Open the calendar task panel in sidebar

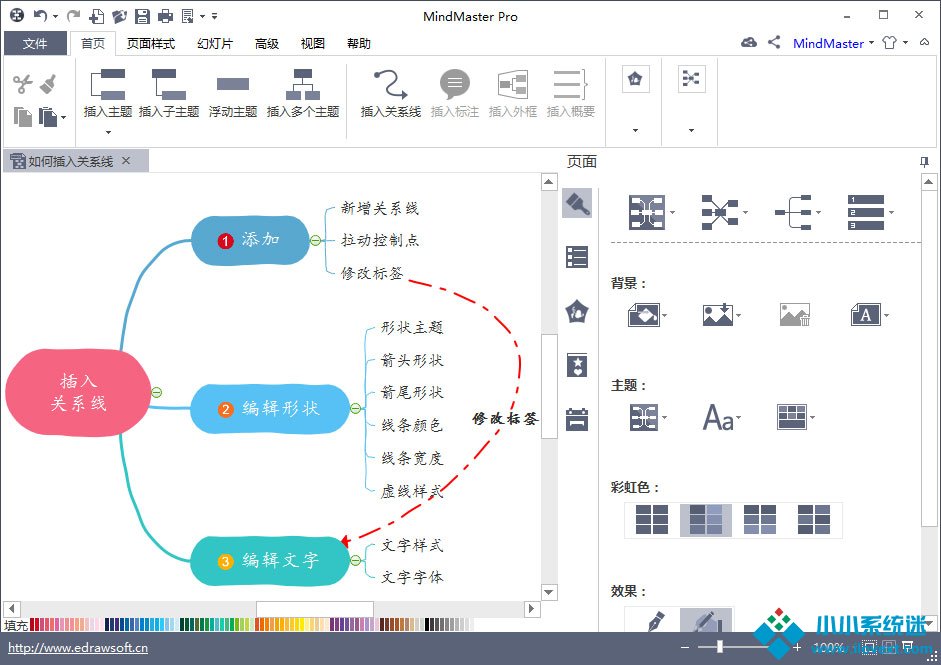point(577,419)
